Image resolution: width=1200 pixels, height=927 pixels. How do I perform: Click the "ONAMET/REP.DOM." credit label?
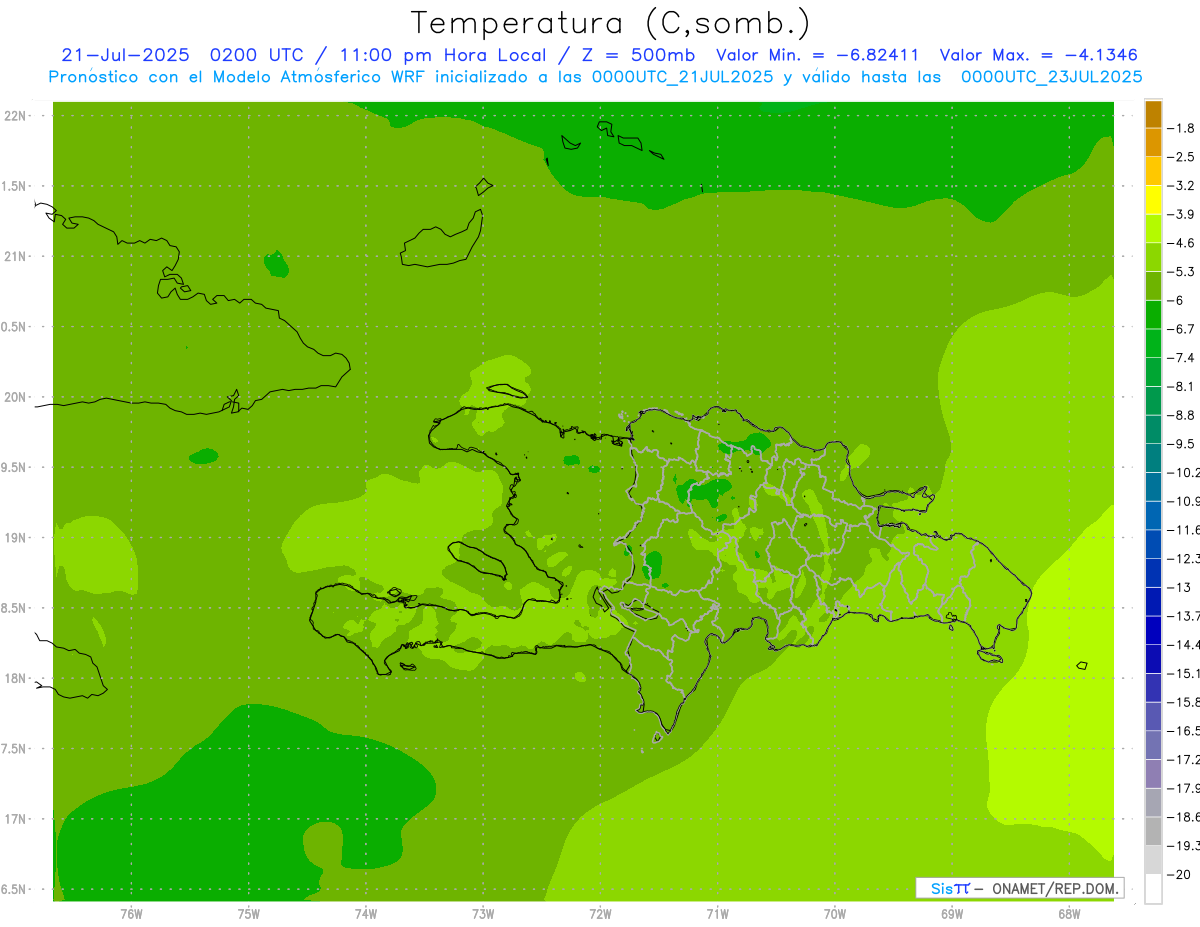[1056, 888]
